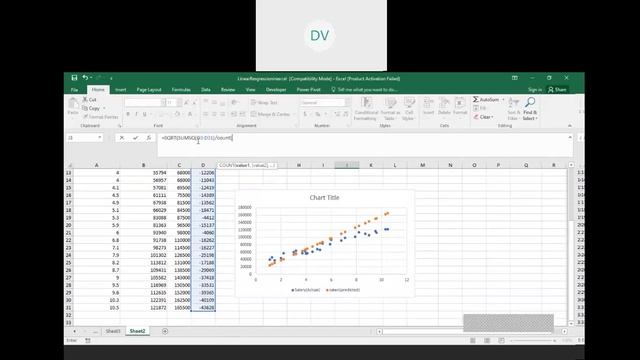This screenshot has width=640, height=360.
Task: Click the Ribbon Display Options icon
Action: pos(515,78)
